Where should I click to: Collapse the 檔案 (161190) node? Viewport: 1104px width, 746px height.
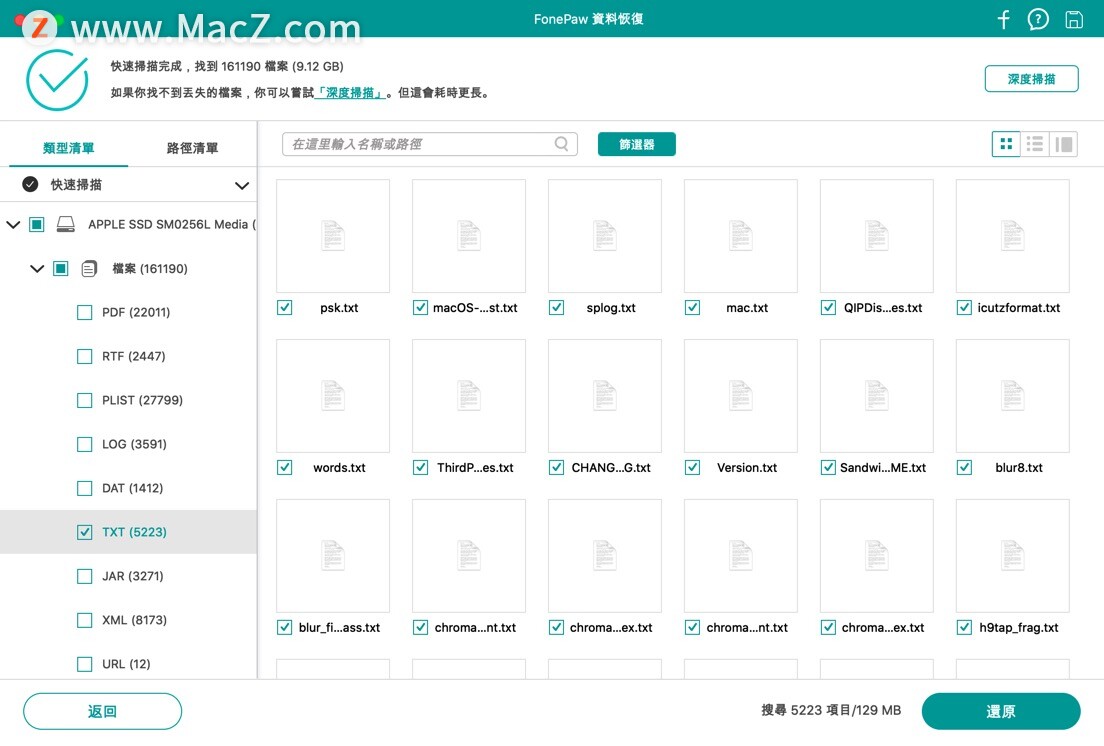click(x=37, y=269)
